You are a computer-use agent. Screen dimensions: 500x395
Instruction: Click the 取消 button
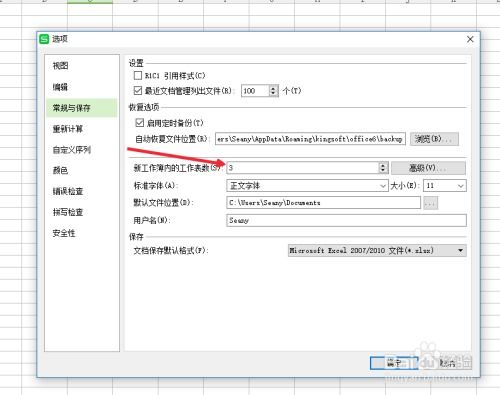coord(448,363)
